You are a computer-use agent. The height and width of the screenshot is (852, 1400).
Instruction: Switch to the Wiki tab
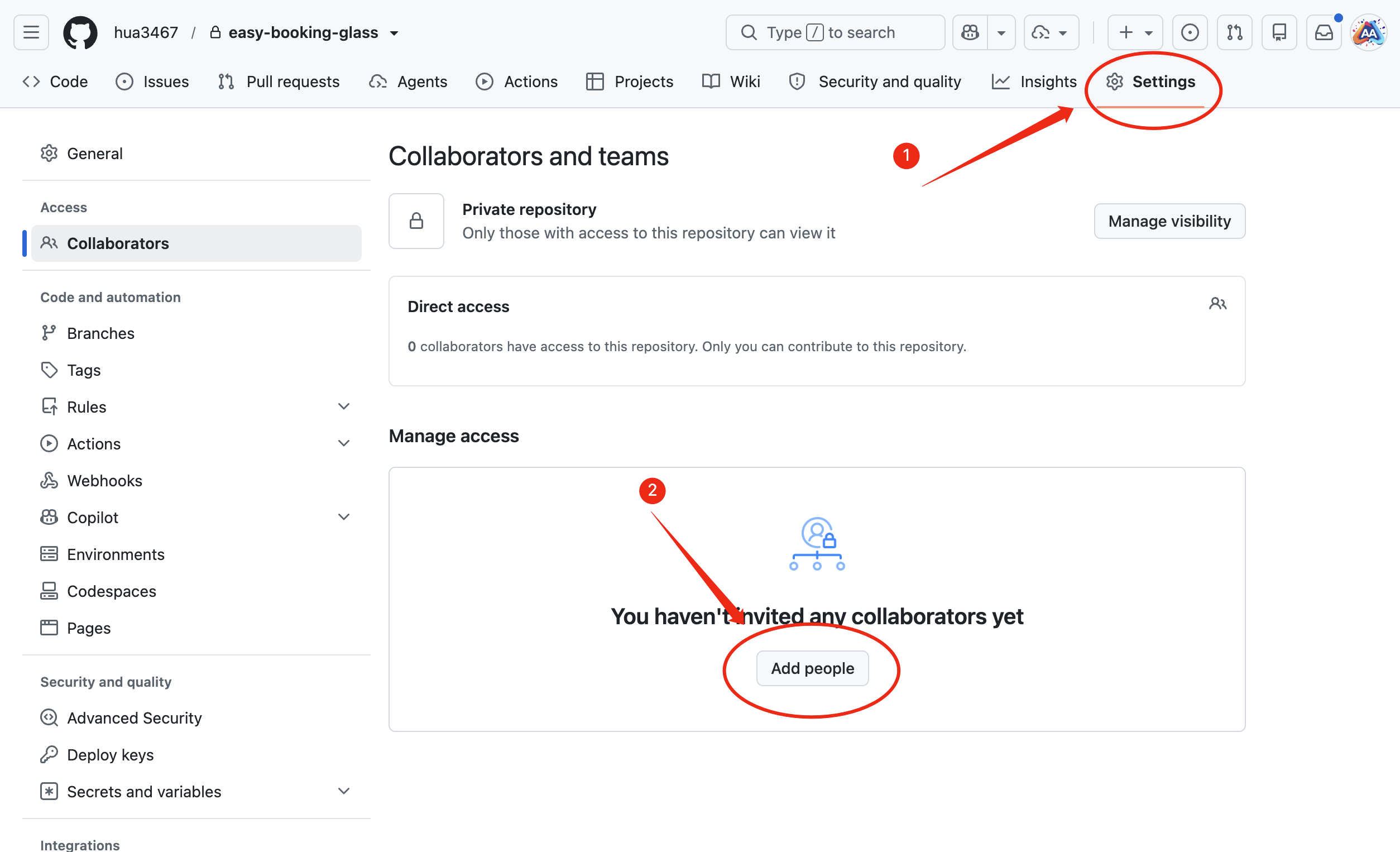(731, 82)
